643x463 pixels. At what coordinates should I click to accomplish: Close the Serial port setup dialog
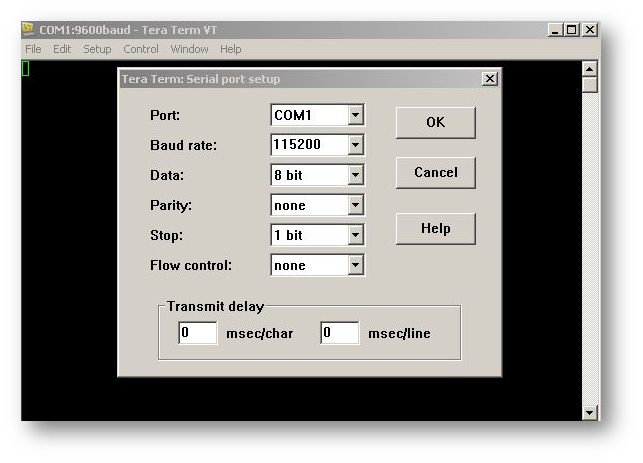[x=489, y=79]
